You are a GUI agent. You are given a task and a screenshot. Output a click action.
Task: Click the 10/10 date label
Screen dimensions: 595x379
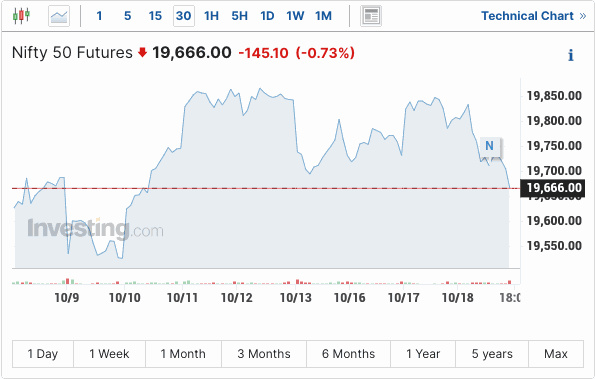[124, 297]
